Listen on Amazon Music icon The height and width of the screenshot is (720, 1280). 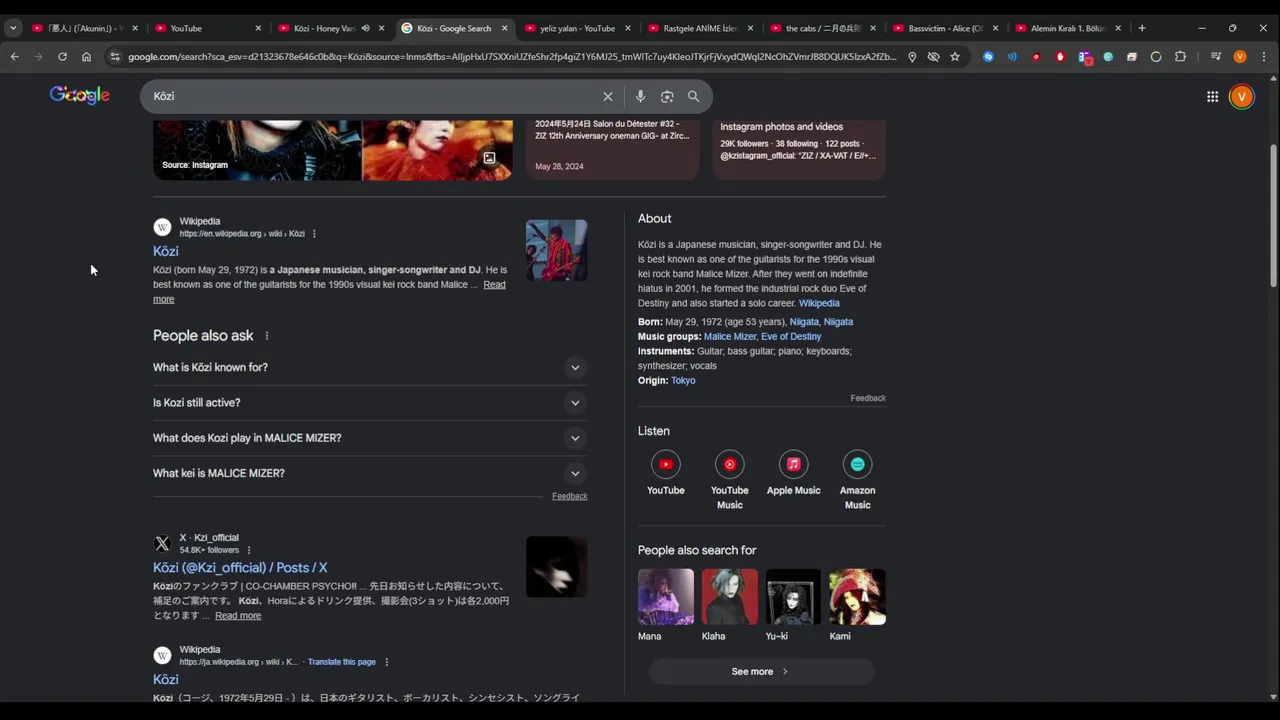[x=858, y=464]
